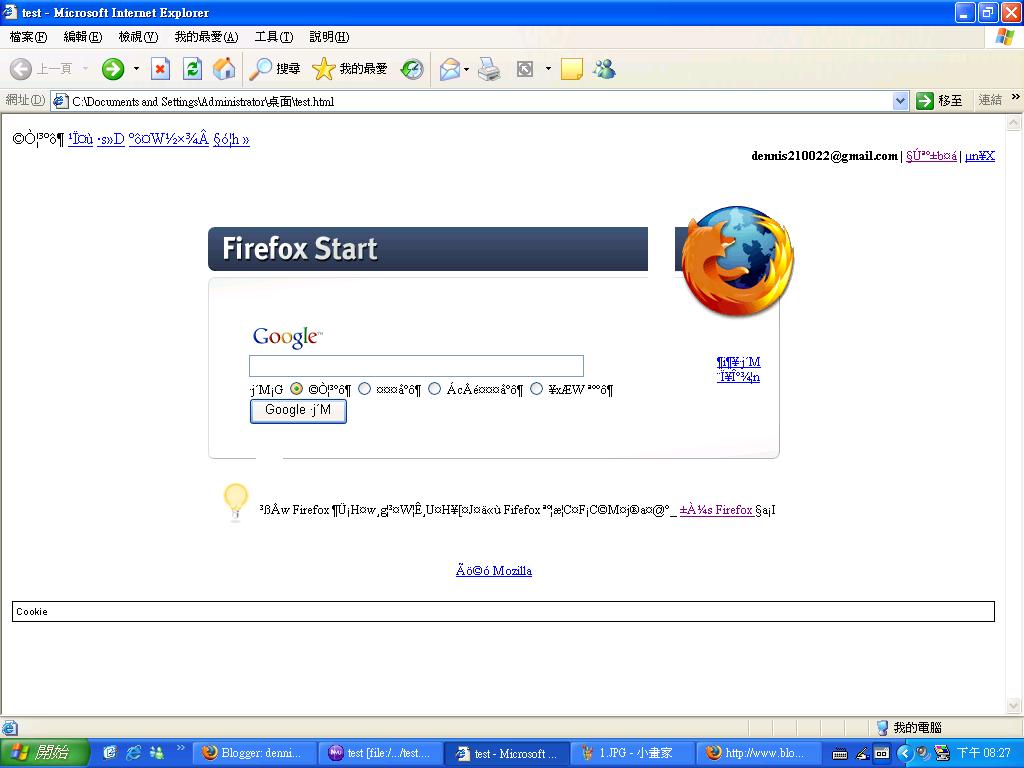Click the IE page icon in status bar
This screenshot has width=1024, height=768.
click(10, 728)
